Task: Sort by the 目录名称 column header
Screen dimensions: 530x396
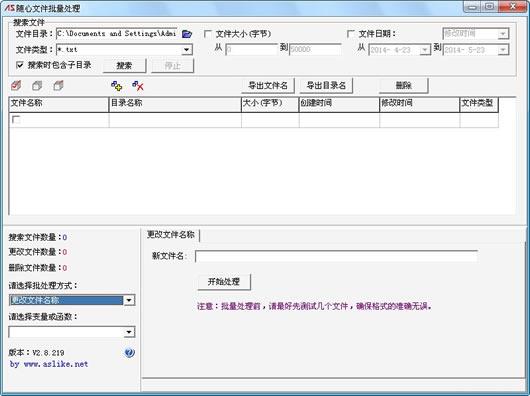Action: pos(175,104)
